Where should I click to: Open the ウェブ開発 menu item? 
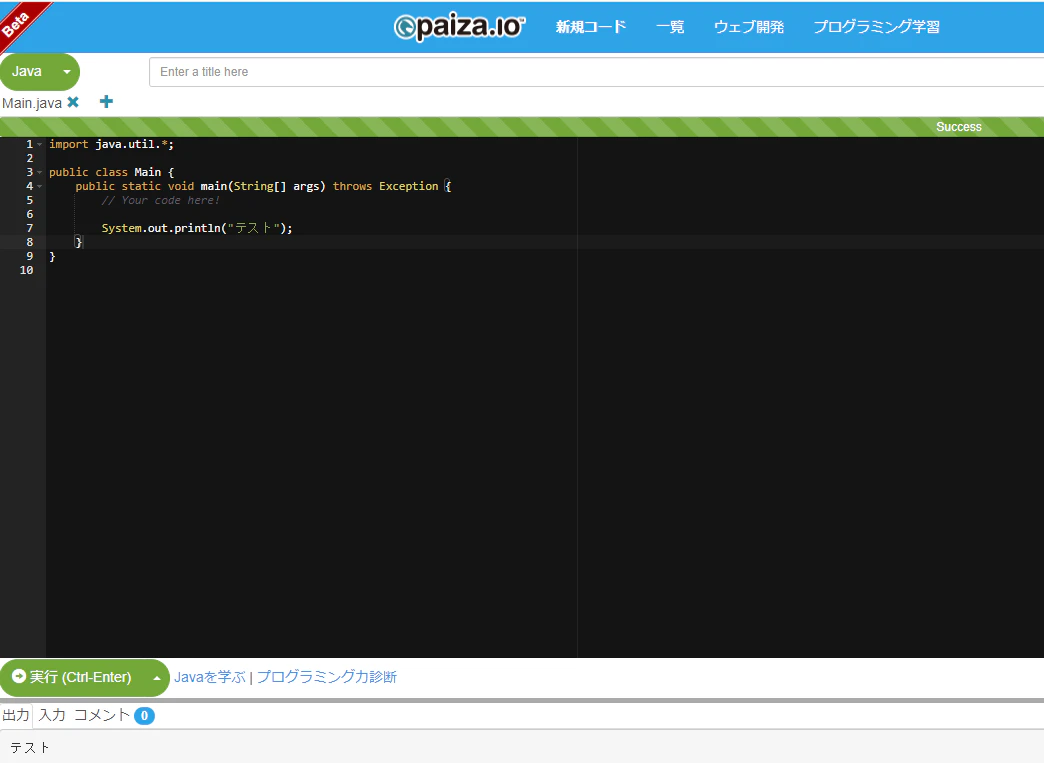(748, 27)
